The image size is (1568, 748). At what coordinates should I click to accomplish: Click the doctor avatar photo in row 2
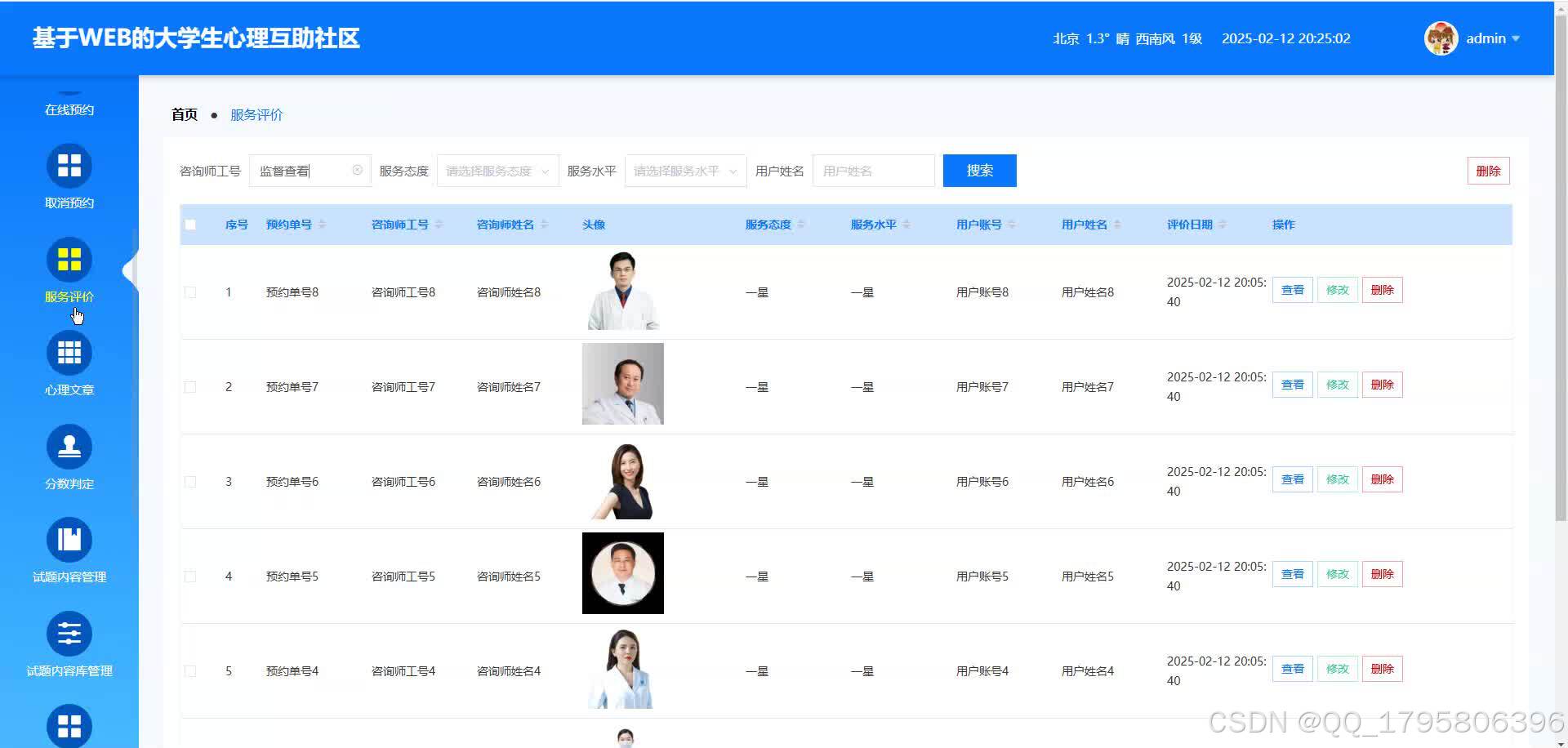tap(622, 384)
